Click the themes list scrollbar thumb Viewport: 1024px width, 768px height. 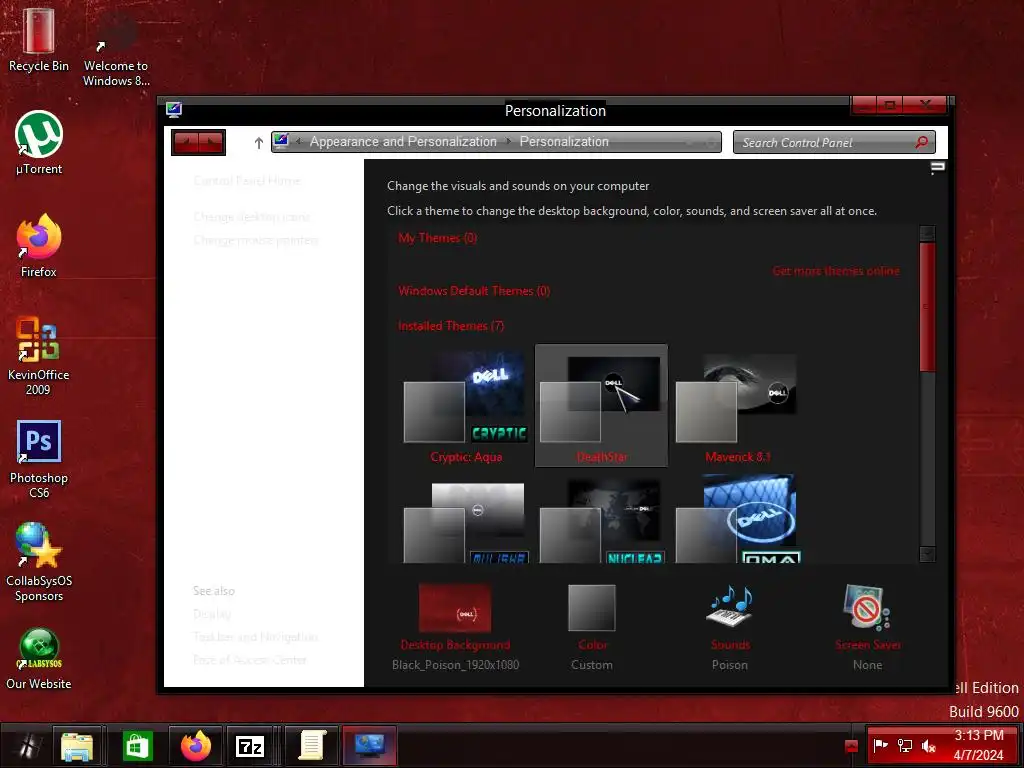[x=927, y=307]
